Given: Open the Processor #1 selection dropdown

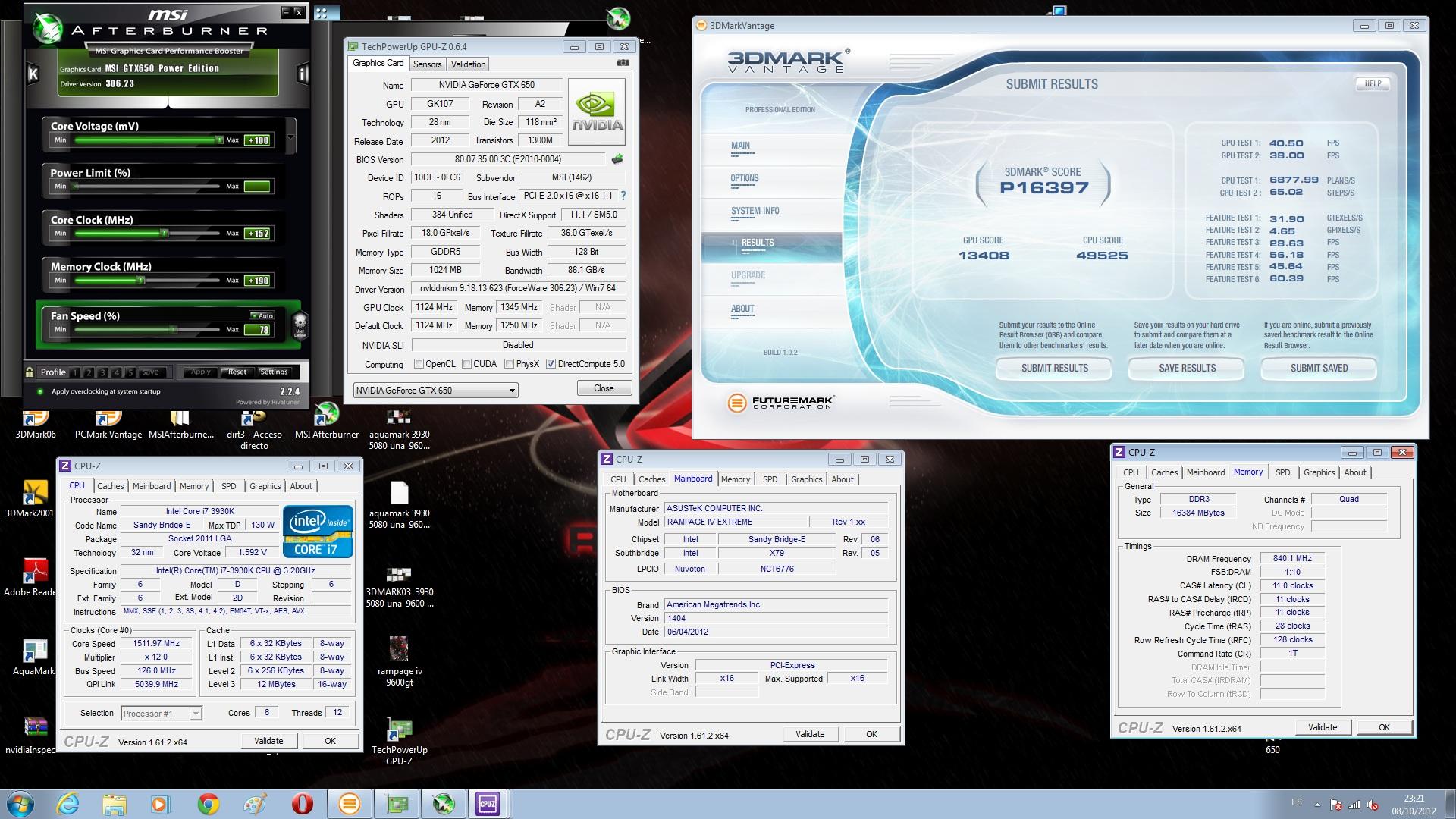Looking at the screenshot, I should (161, 714).
